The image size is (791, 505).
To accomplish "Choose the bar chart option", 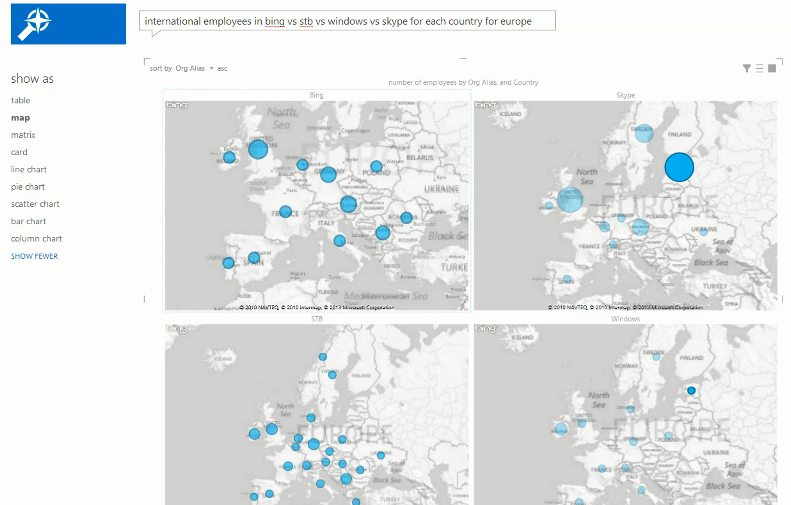I will 28,221.
